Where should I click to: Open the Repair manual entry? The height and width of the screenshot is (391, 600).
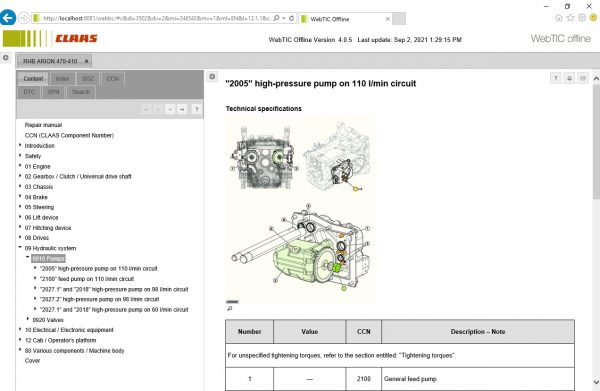pos(43,125)
